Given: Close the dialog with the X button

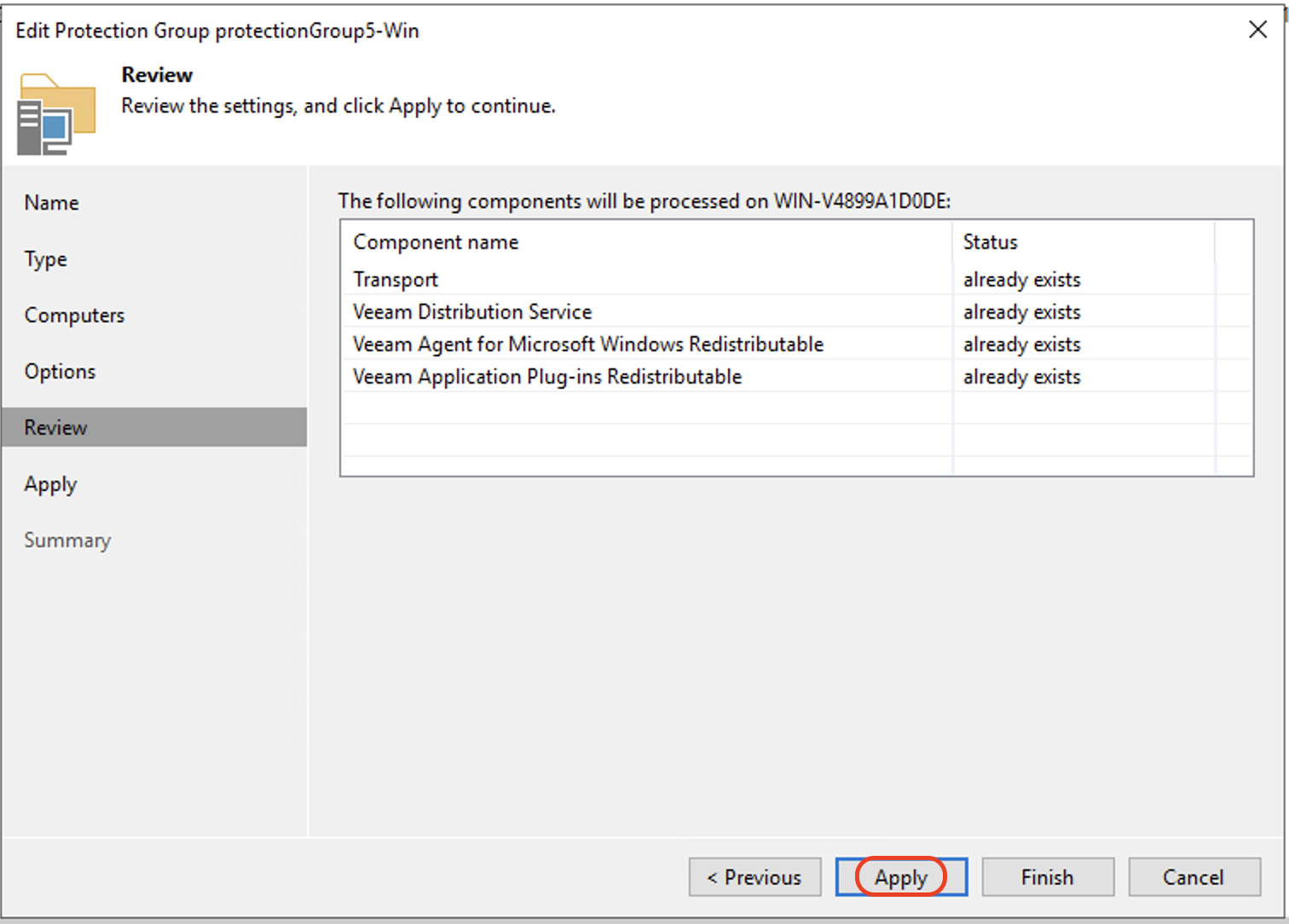Looking at the screenshot, I should (1257, 30).
